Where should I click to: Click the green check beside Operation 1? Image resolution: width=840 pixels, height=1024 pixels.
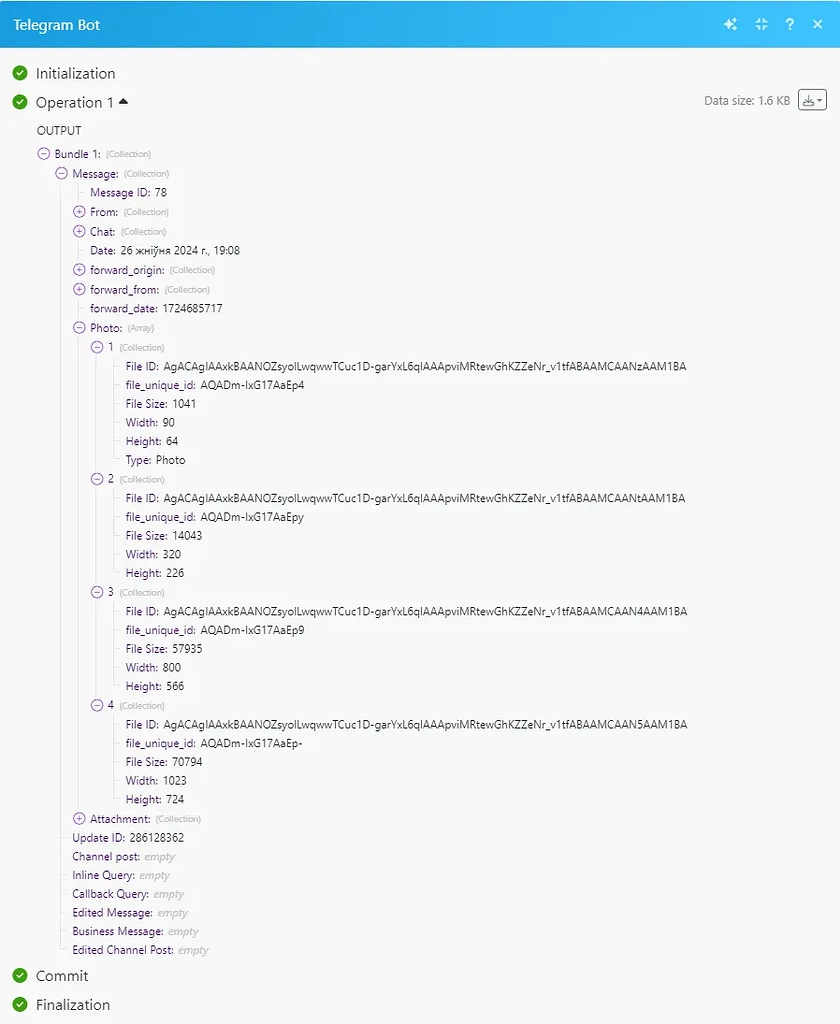(21, 102)
